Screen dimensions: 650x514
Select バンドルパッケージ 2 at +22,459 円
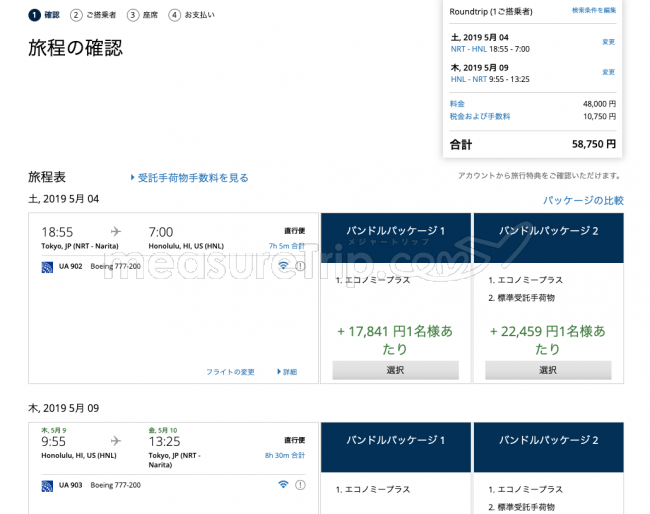(x=548, y=370)
